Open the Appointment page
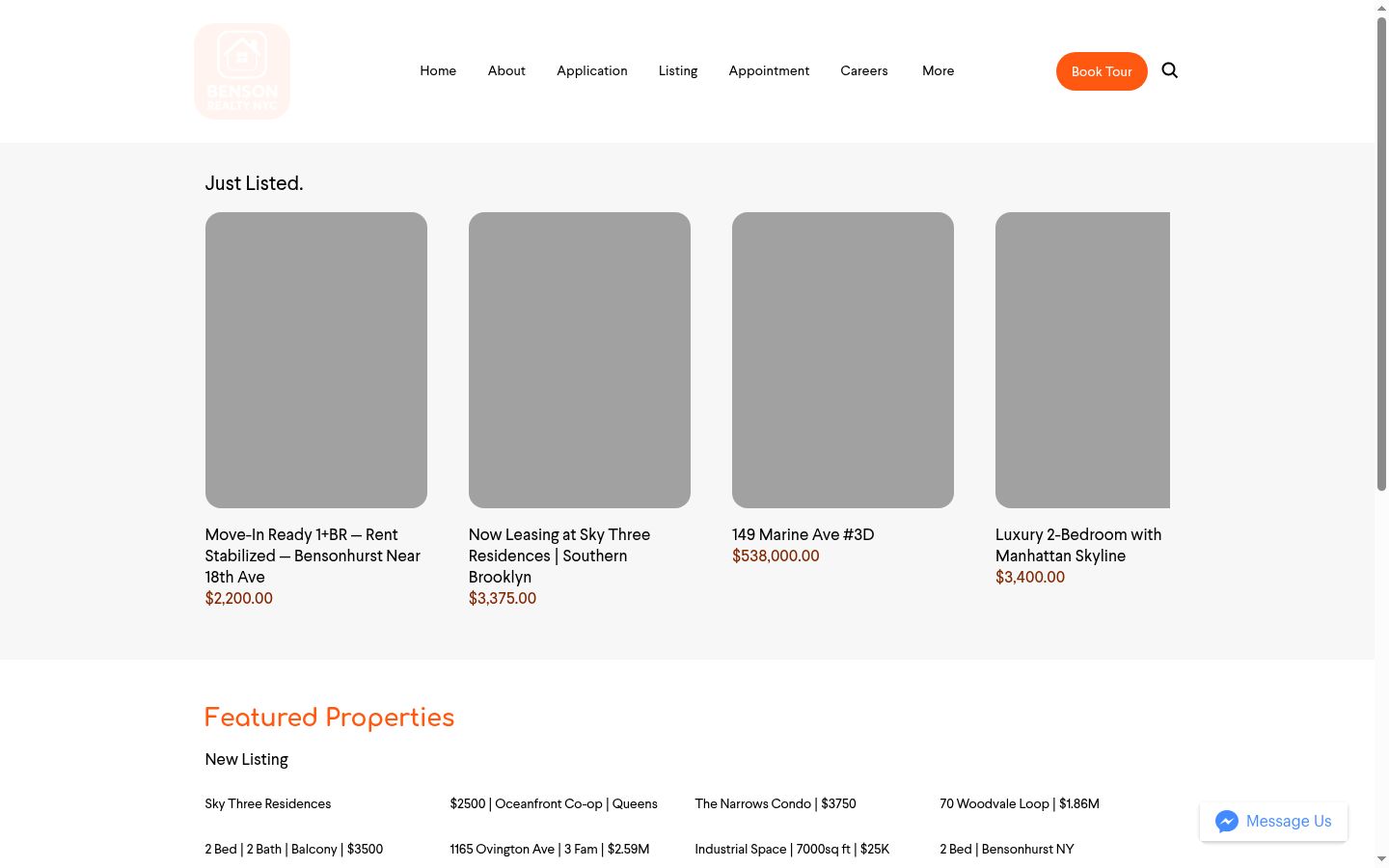 [769, 70]
